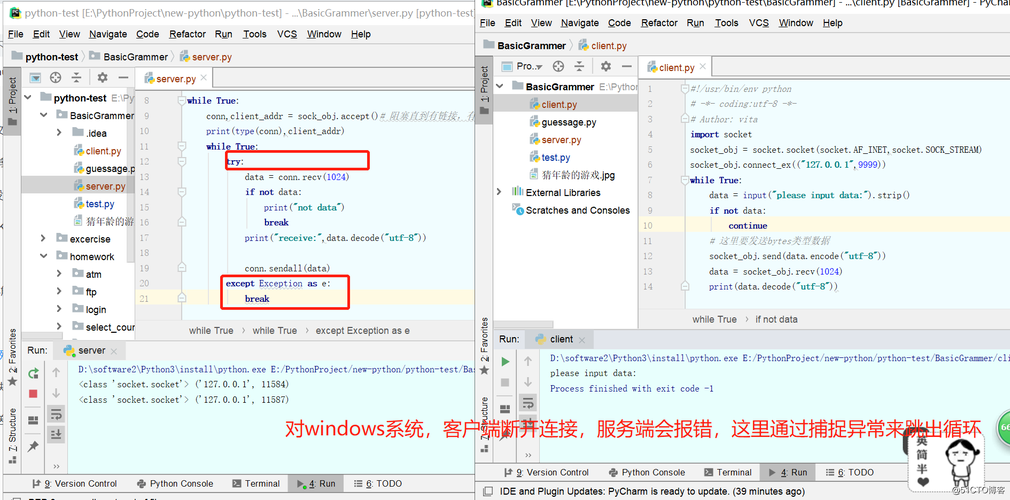Toggle 2: Favorites side tab in left window
Image resolution: width=1010 pixels, height=500 pixels.
coord(12,358)
